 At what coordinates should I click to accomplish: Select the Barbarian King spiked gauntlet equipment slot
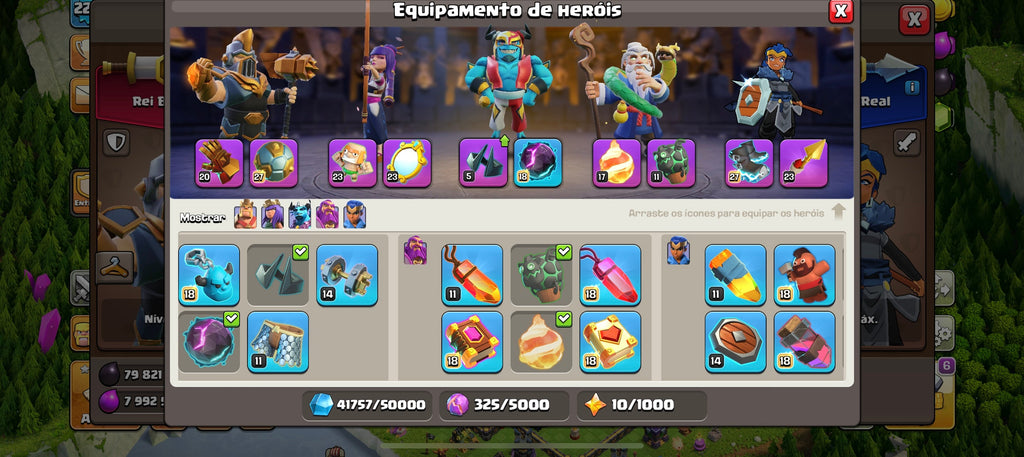tap(219, 163)
